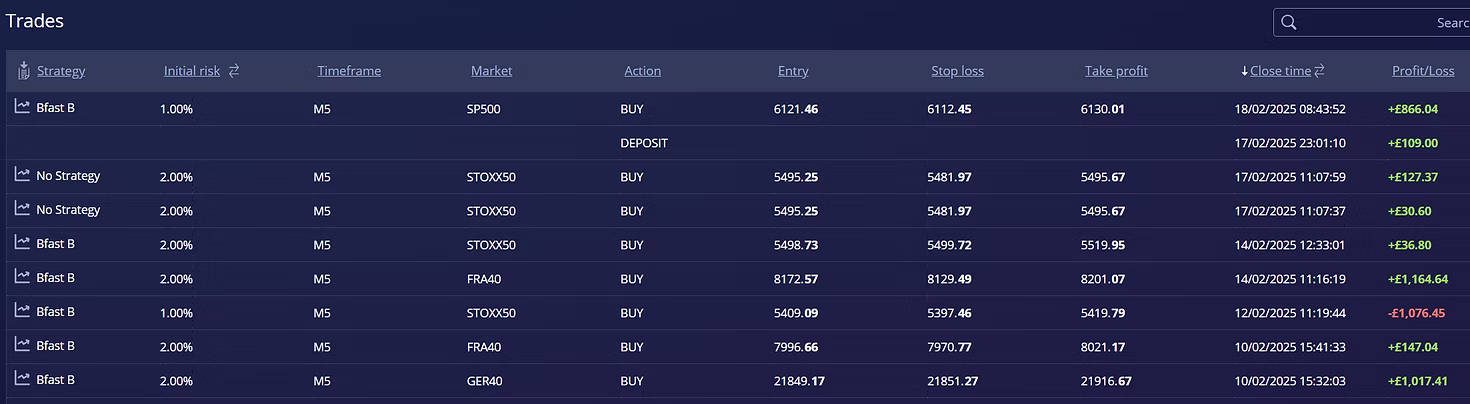
Task: Open chart icon for 8172.57 FRA40 trade
Action: tap(22, 277)
